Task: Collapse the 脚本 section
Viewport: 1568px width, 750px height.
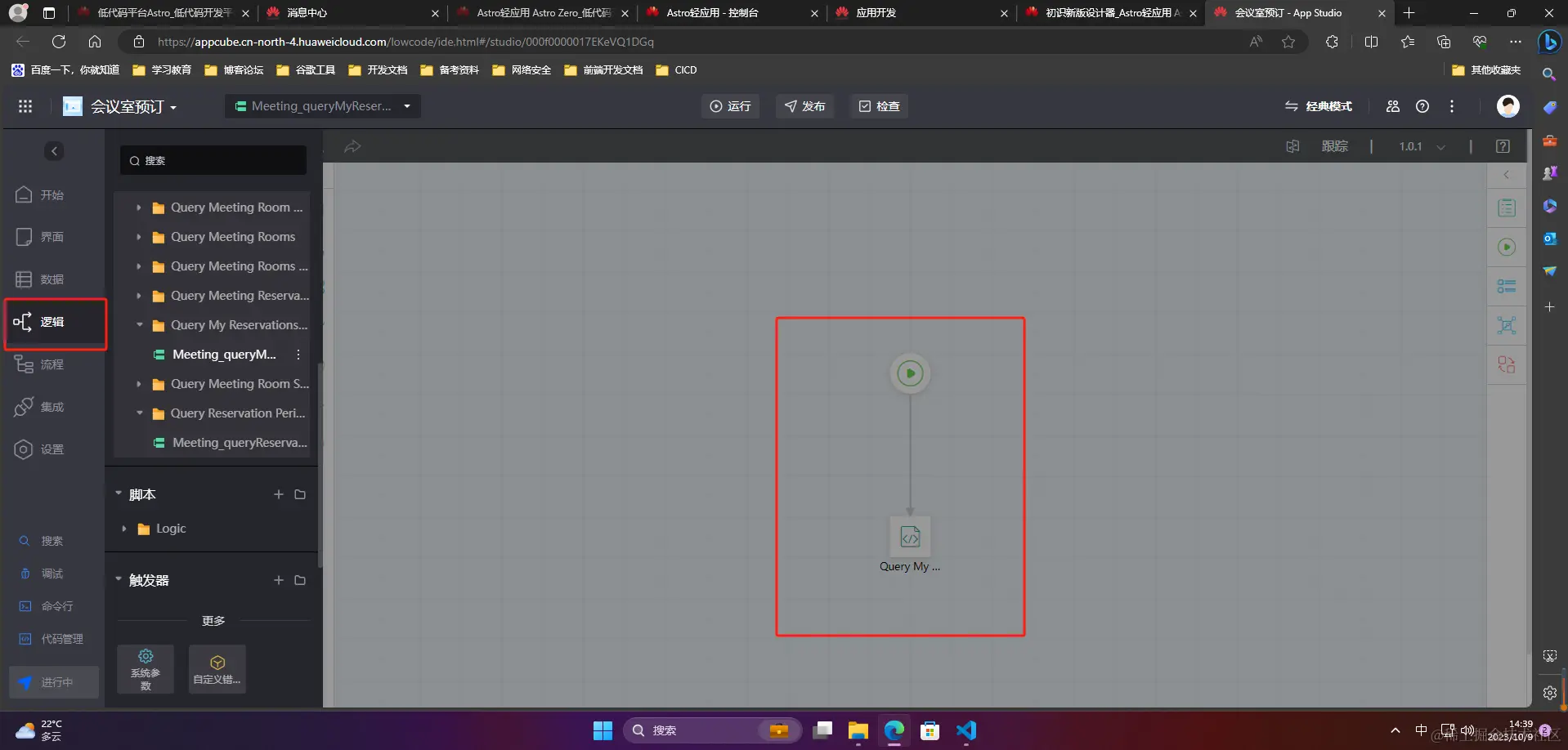Action: click(x=119, y=493)
